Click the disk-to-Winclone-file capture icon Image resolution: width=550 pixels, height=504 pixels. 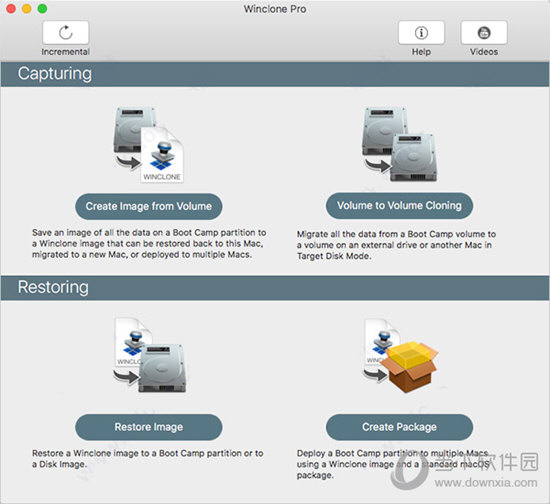149,145
